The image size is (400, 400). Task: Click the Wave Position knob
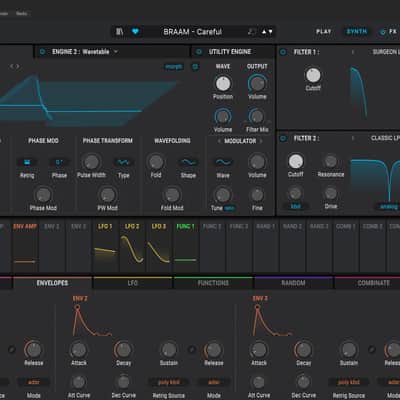[x=223, y=83]
